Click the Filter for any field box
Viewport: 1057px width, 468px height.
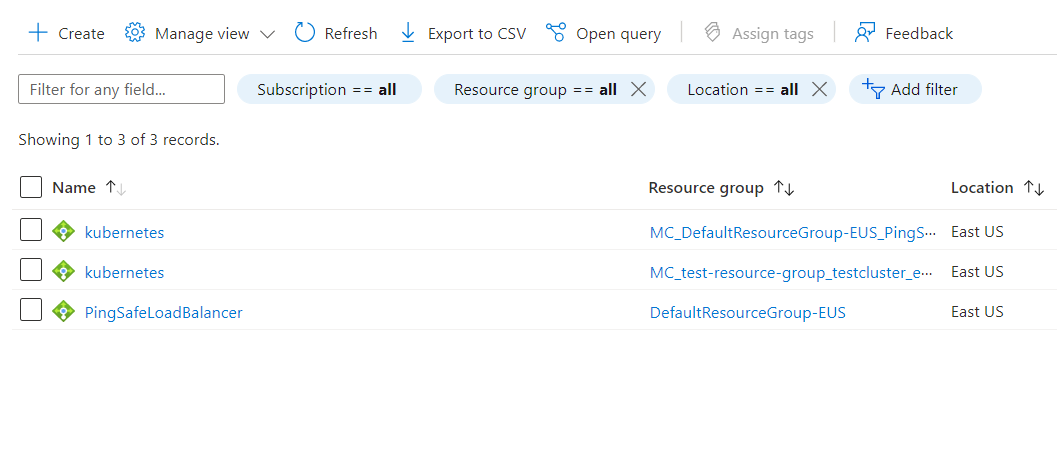[121, 89]
